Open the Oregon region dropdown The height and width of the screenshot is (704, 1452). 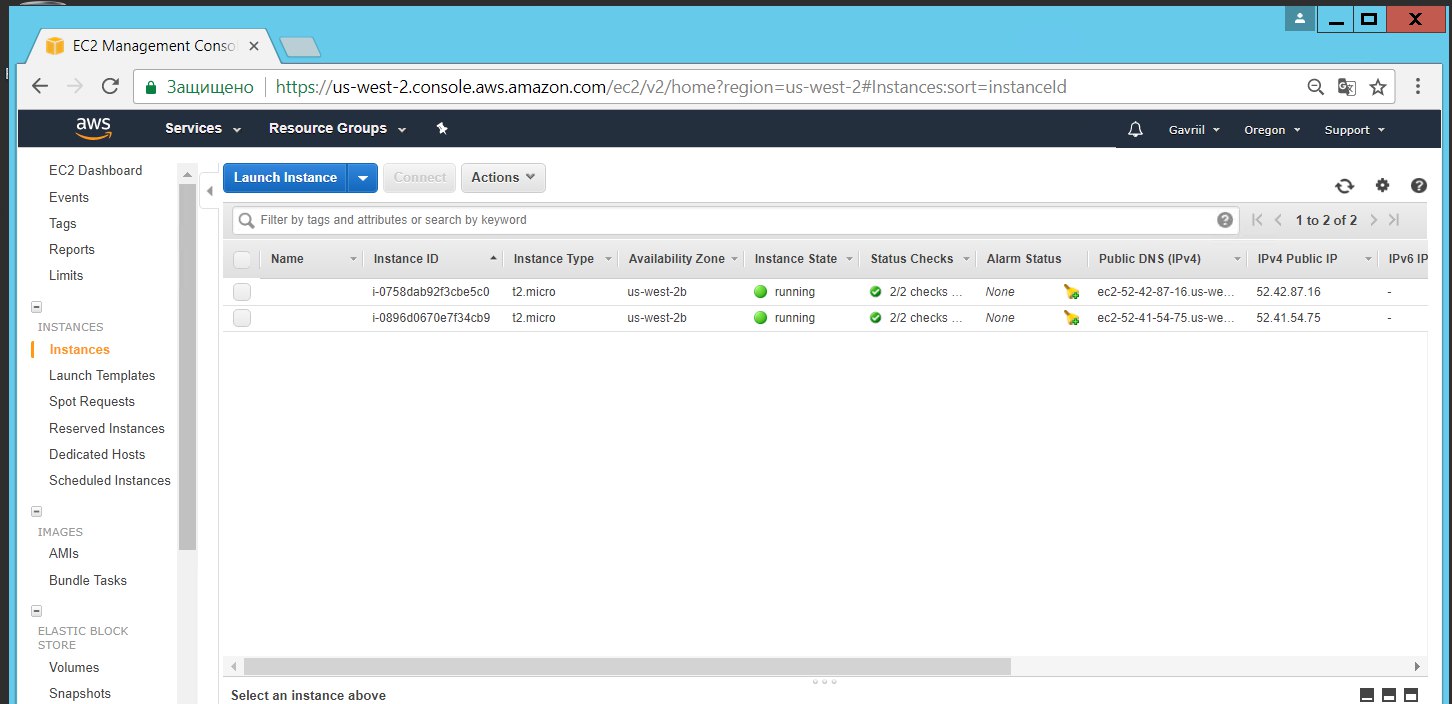pyautogui.click(x=1271, y=130)
